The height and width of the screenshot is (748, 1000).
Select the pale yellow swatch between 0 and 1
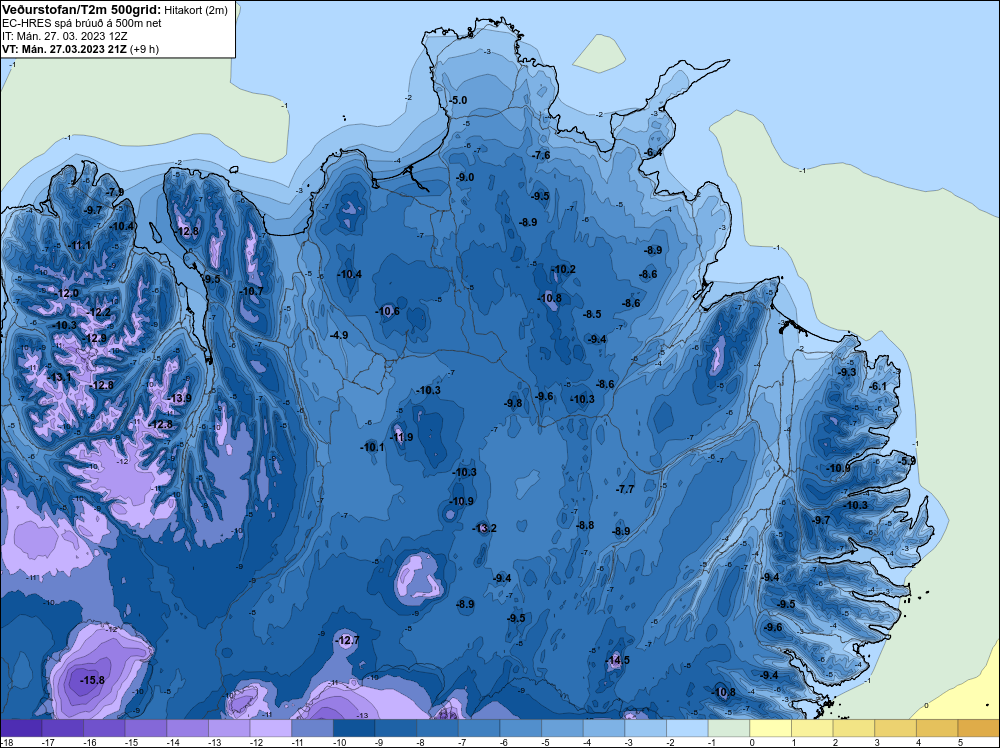770,728
